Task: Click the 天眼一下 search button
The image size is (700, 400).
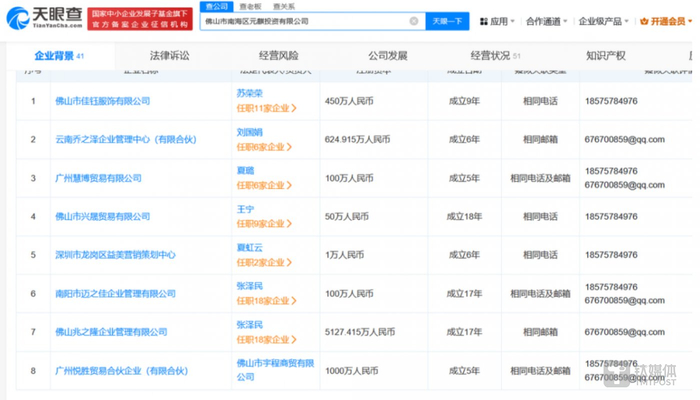Action: pyautogui.click(x=446, y=20)
